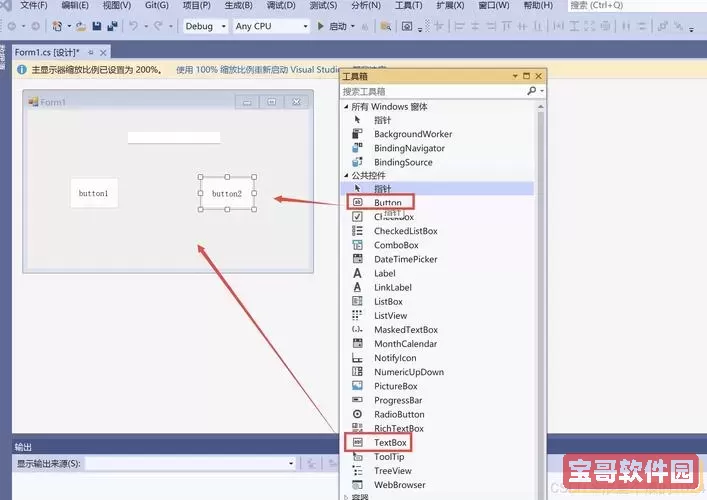Open the 视图(V) menu
The height and width of the screenshot is (500, 707).
coord(117,5)
